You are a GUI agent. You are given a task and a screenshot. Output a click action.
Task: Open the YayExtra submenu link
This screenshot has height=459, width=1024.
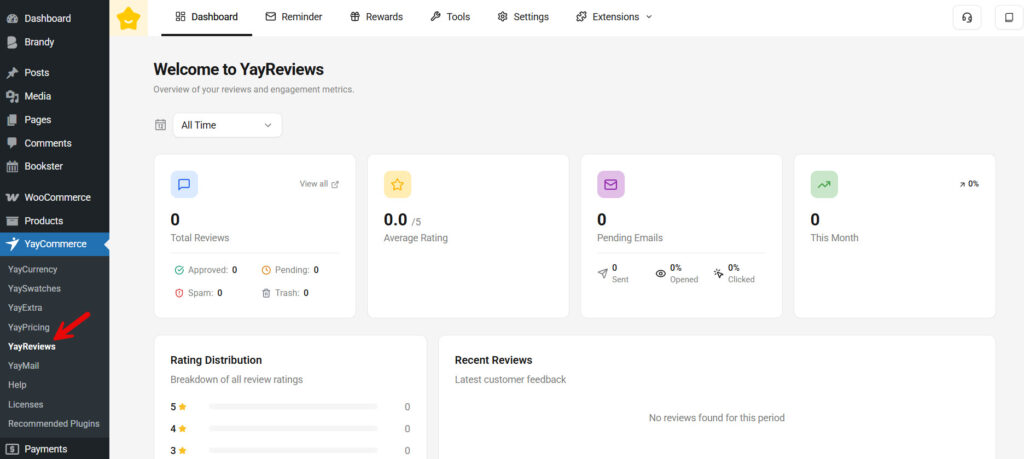pos(25,308)
